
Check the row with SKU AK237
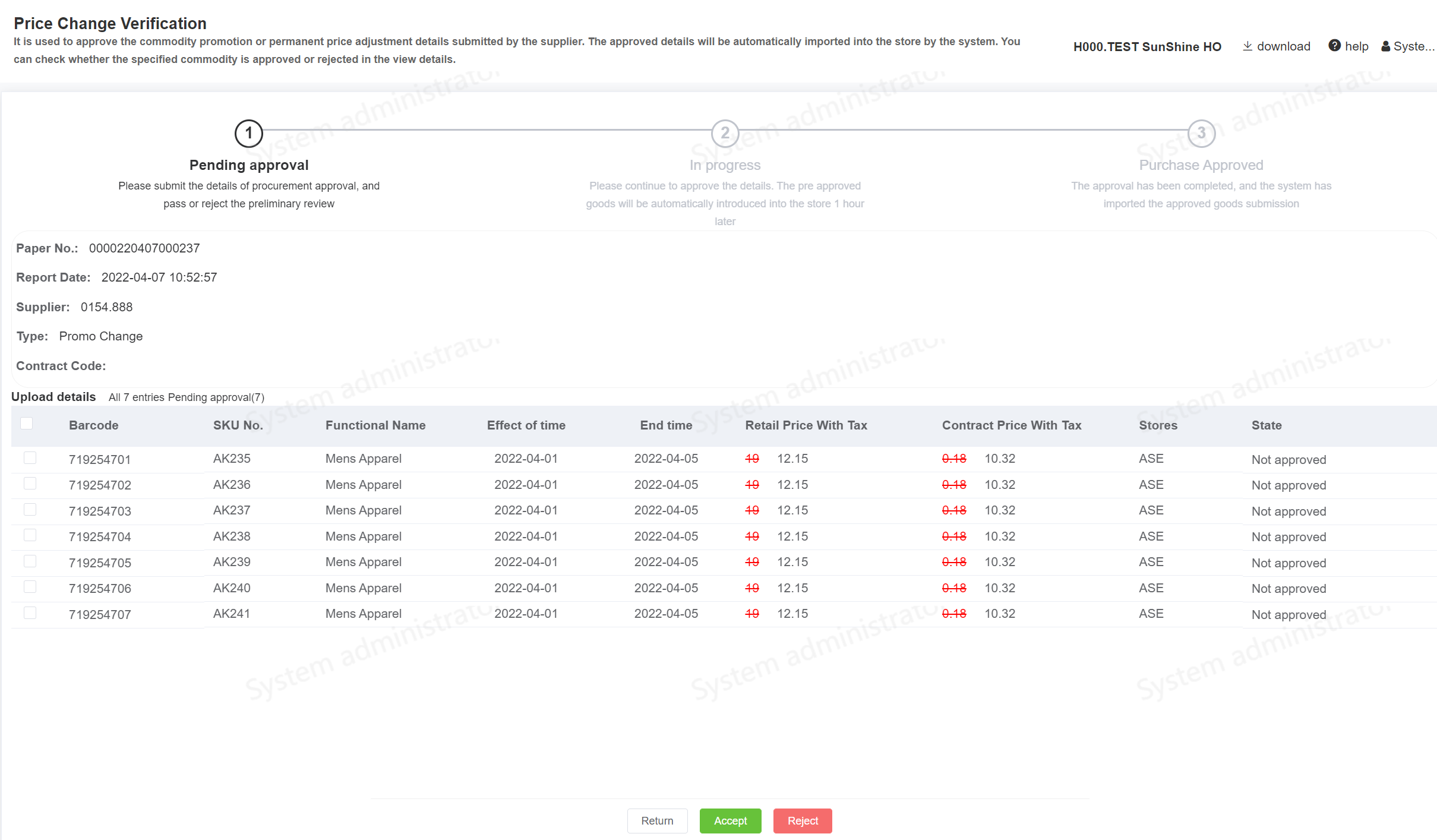pos(30,510)
